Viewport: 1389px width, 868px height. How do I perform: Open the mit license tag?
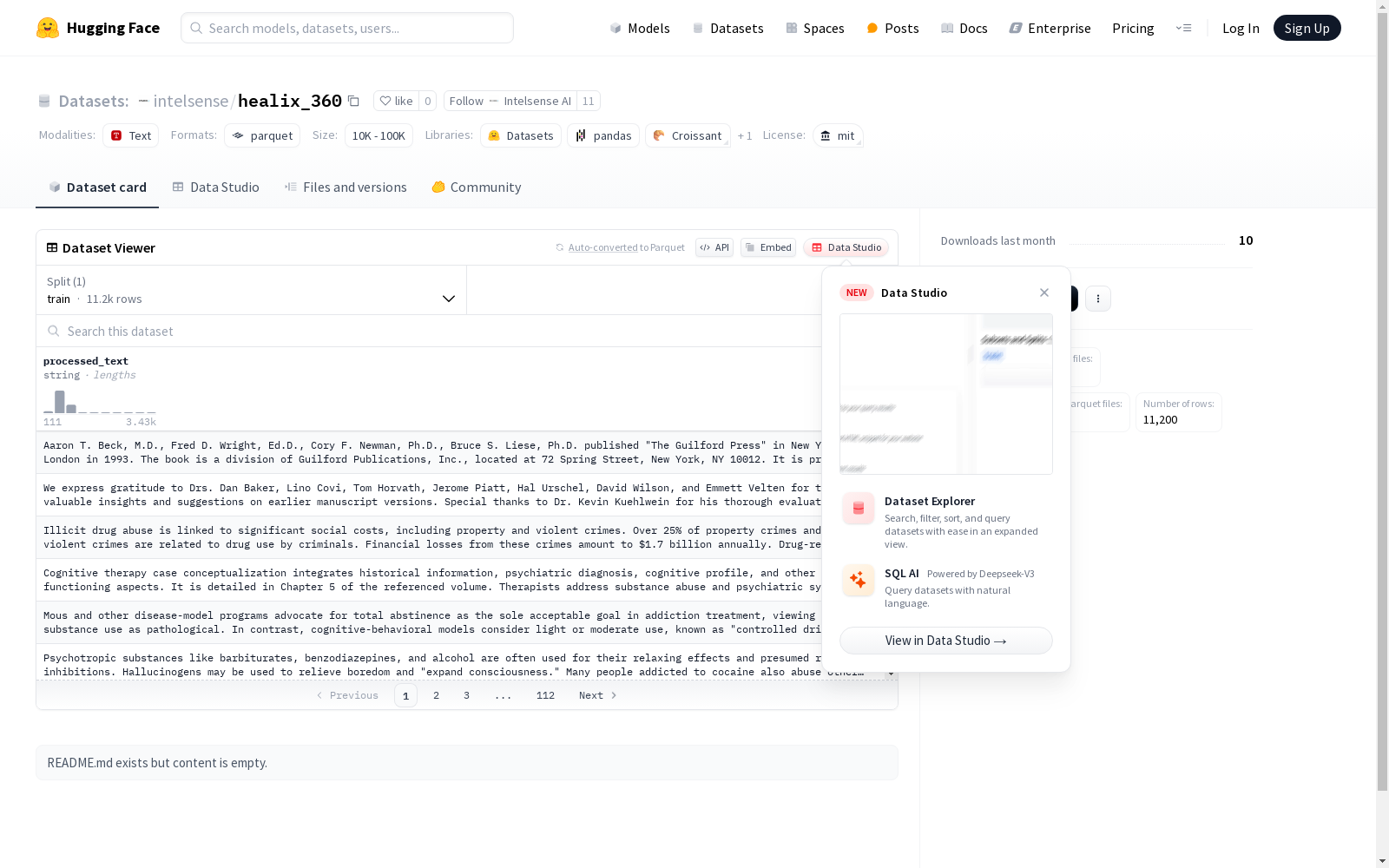pyautogui.click(x=838, y=135)
